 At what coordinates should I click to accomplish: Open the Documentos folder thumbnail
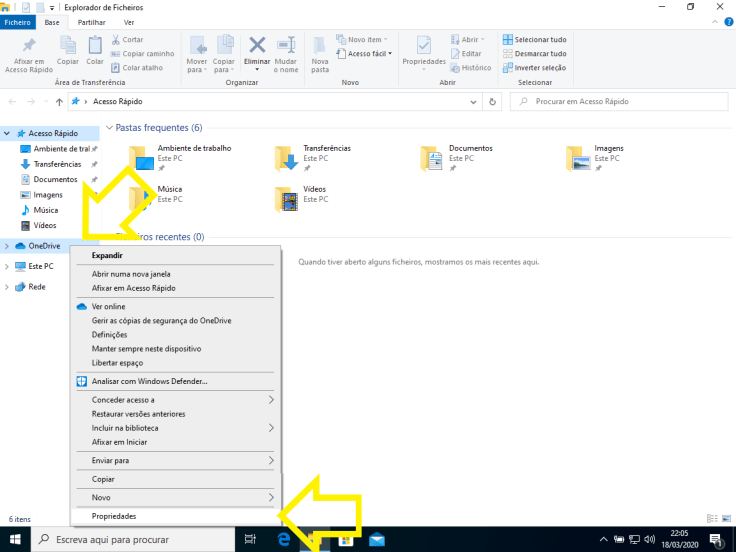[x=431, y=158]
